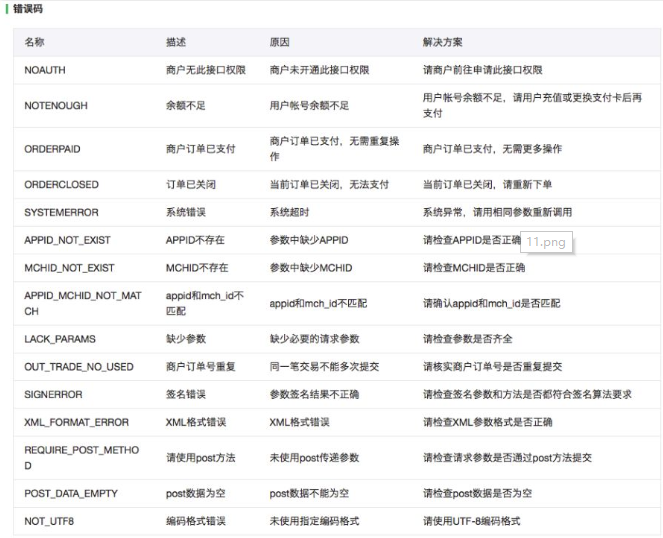Click solution 请使用UTF-8编码格式
Image resolution: width=663 pixels, height=538 pixels.
click(472, 522)
